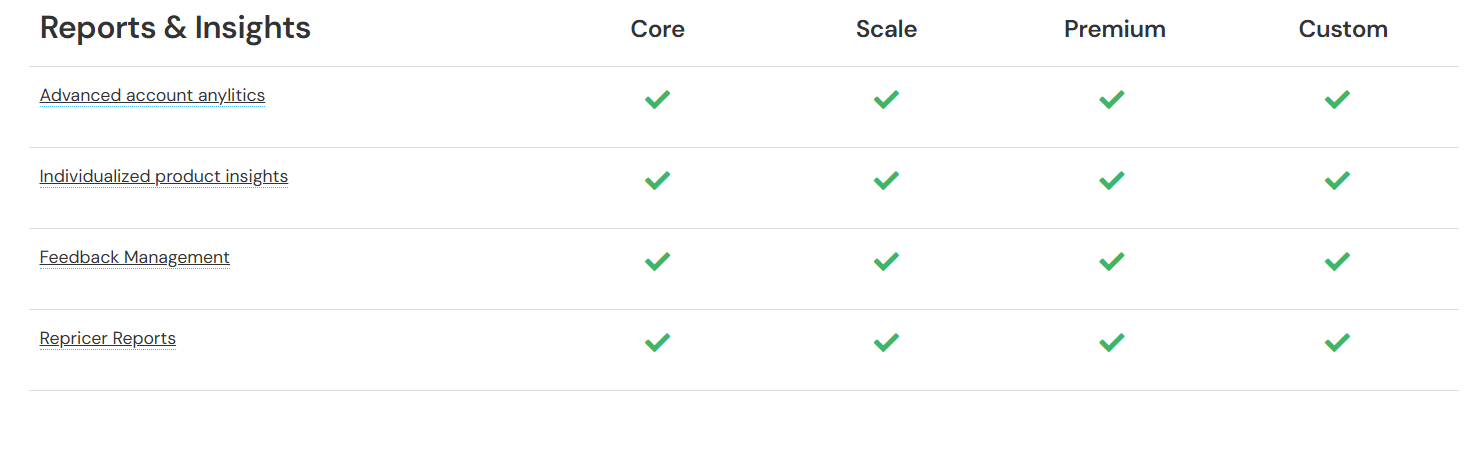Click Core checkmark for Repricer Reports
This screenshot has height=468, width=1475.
click(x=657, y=343)
